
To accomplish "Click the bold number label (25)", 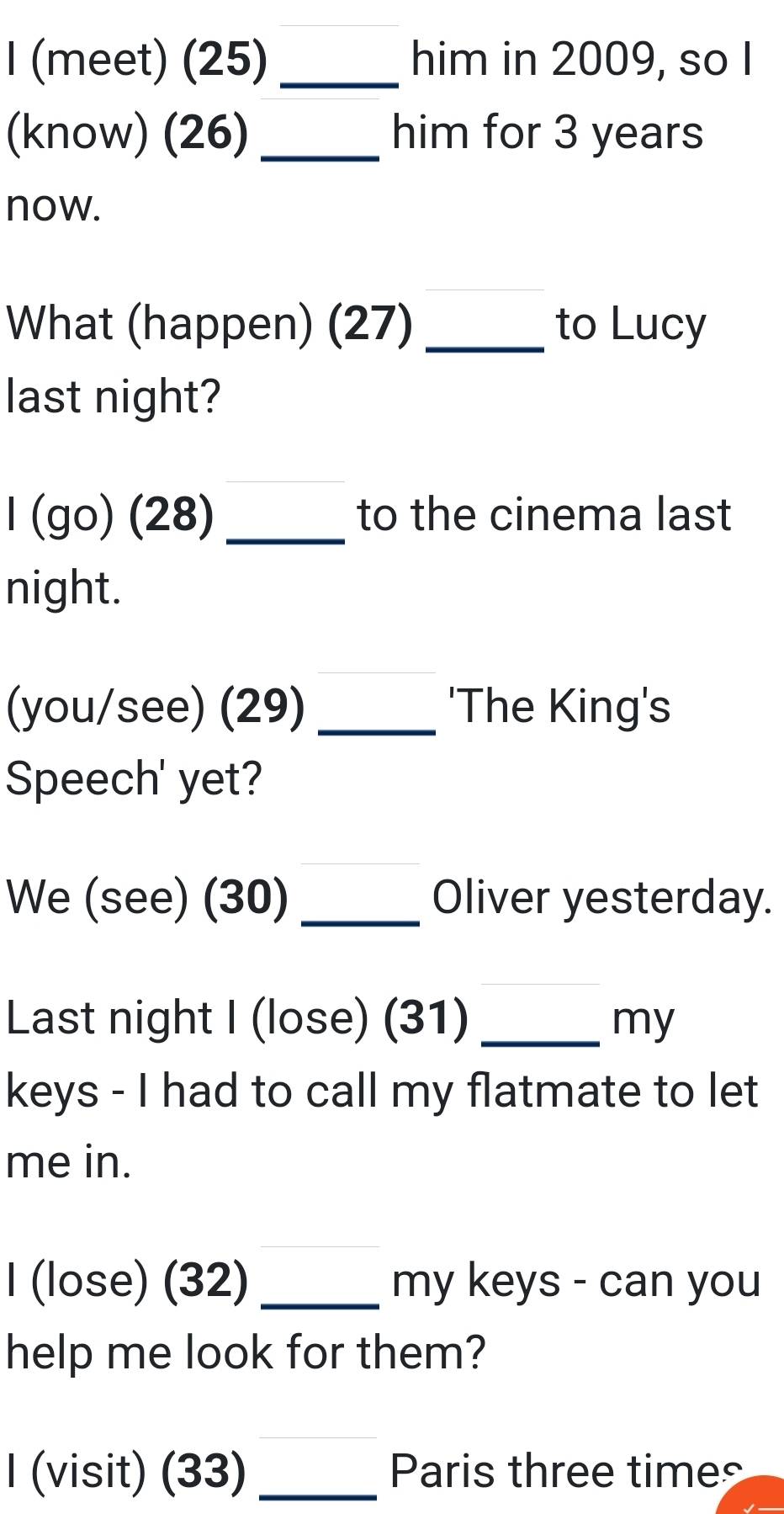I will click(225, 61).
